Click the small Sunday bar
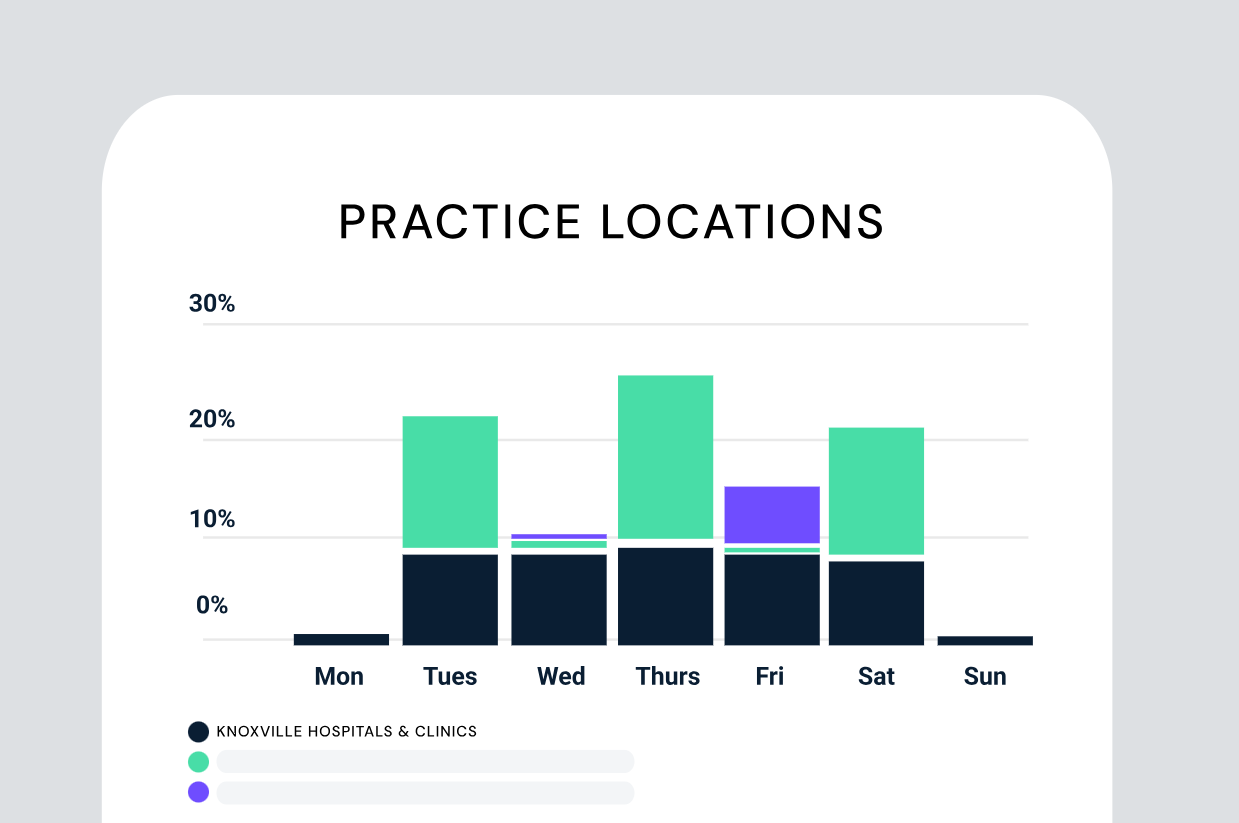 pos(985,640)
